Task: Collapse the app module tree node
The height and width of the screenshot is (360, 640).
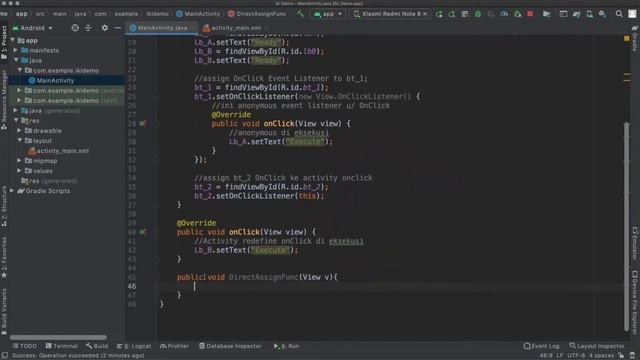Action: (x=13, y=40)
